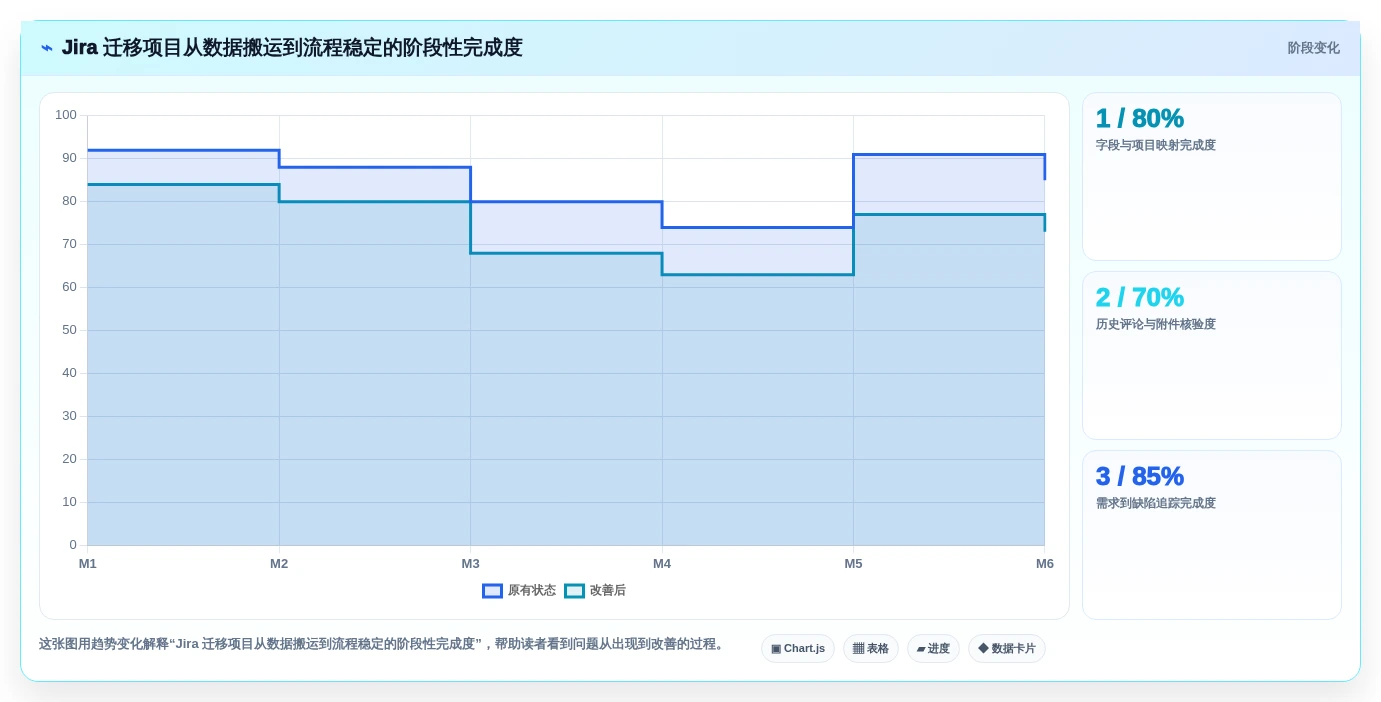Click the chart title Jira 迁移项目 heading
Image resolution: width=1381 pixels, height=702 pixels.
[292, 48]
